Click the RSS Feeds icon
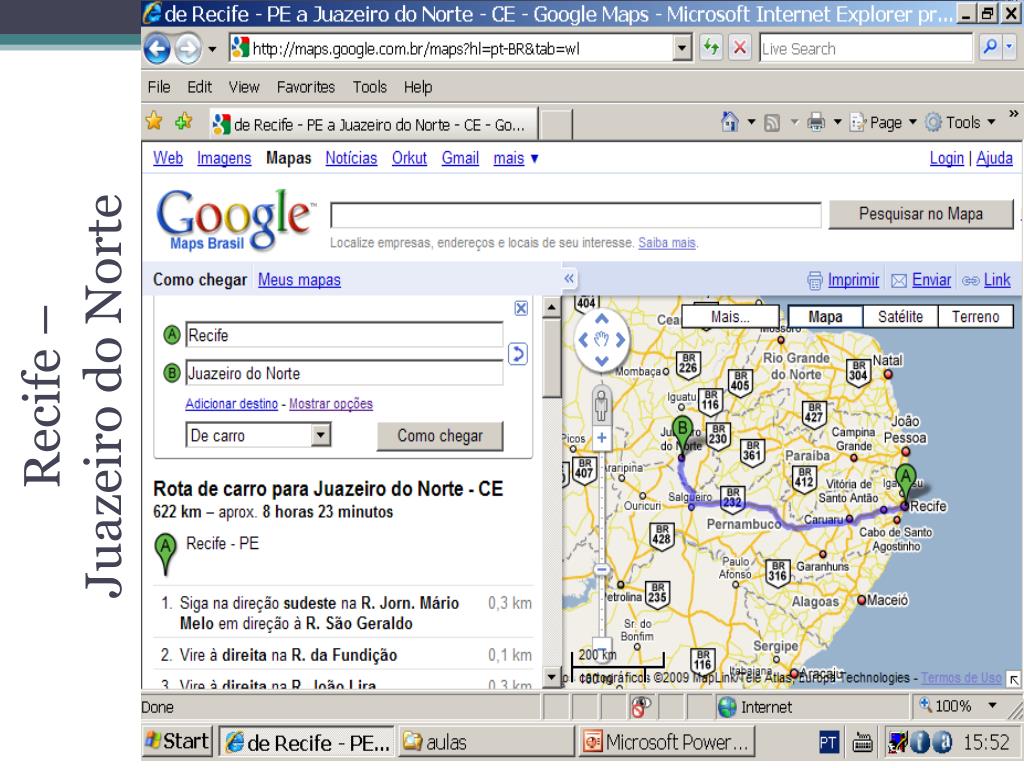1024x768 pixels. pos(772,122)
